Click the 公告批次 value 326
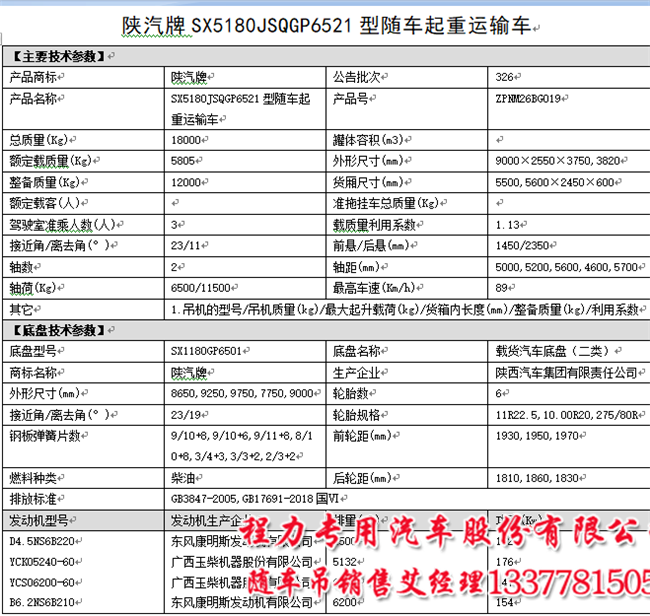The width and height of the screenshot is (650, 616). [x=506, y=76]
